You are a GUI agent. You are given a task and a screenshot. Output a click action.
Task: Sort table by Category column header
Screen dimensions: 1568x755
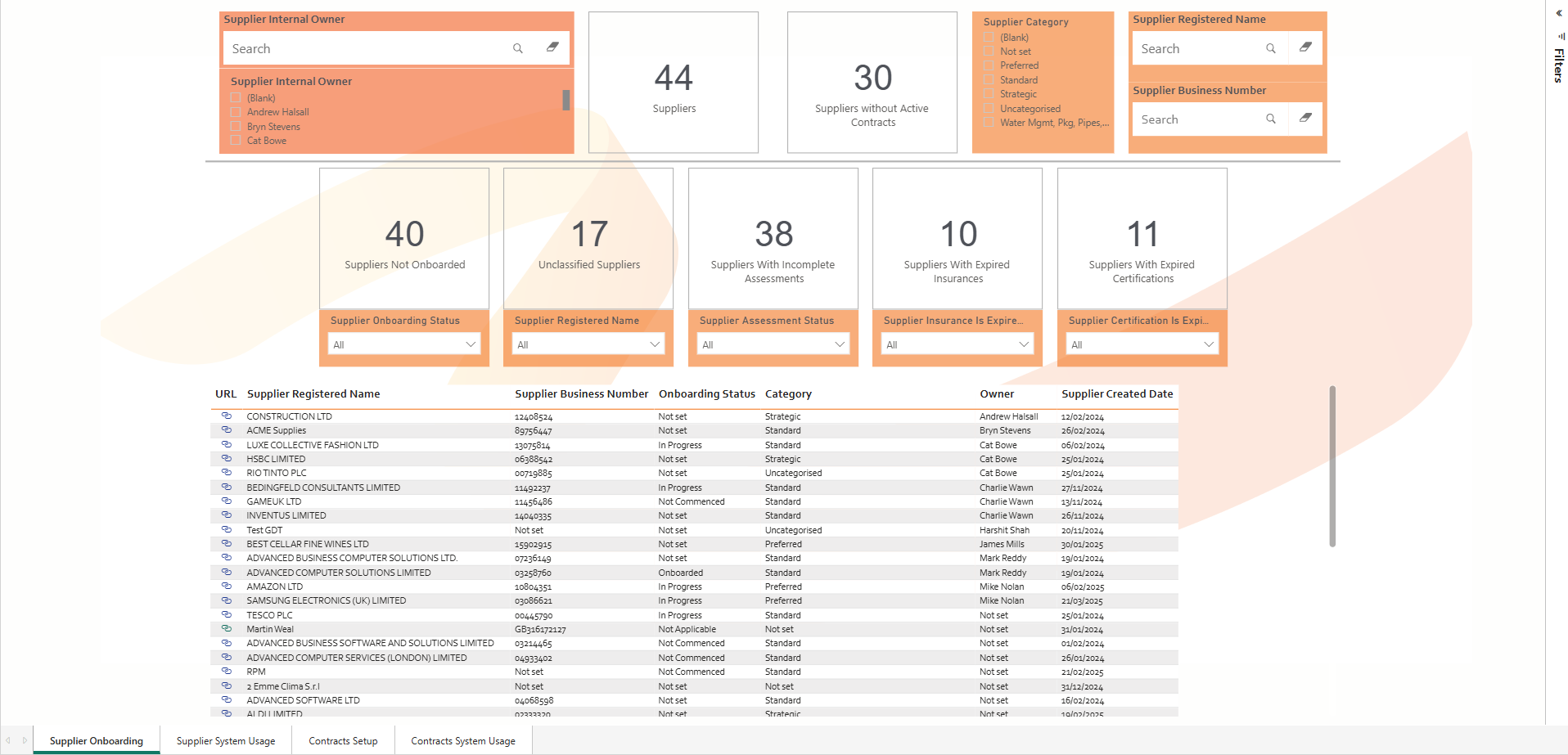click(x=788, y=393)
